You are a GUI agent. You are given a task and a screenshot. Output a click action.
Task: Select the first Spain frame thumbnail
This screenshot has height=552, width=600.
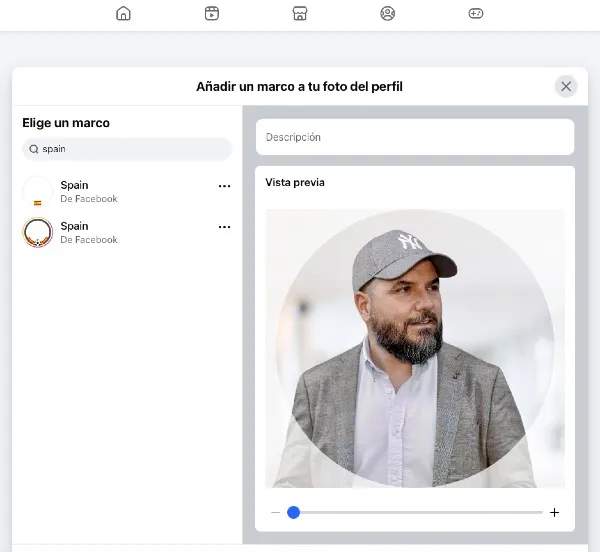tap(38, 191)
